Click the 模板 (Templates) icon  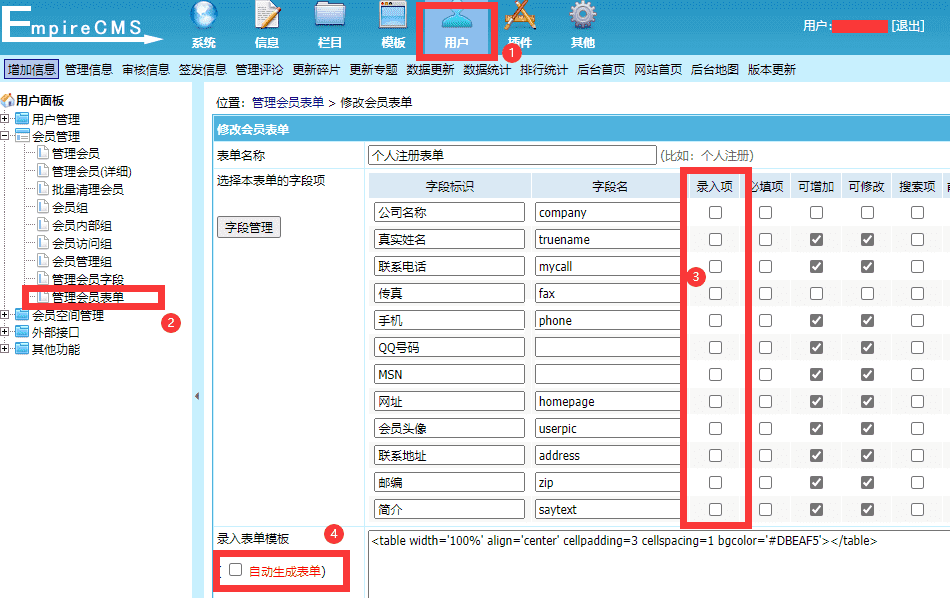392,25
